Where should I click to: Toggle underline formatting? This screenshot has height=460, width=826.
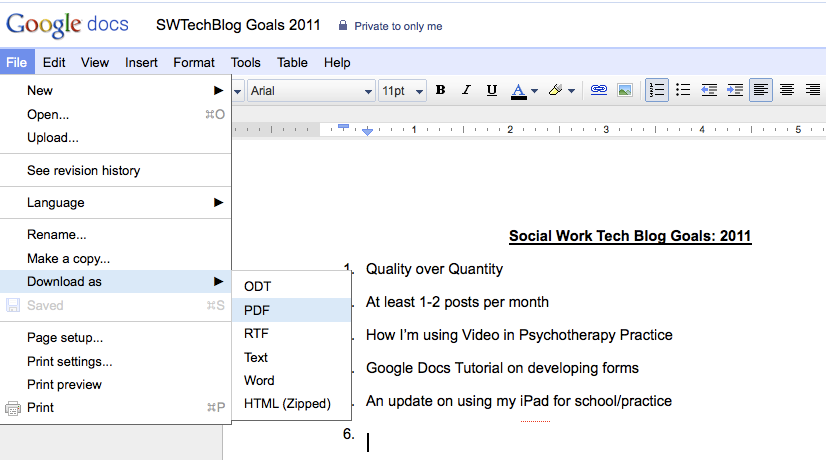(x=491, y=90)
